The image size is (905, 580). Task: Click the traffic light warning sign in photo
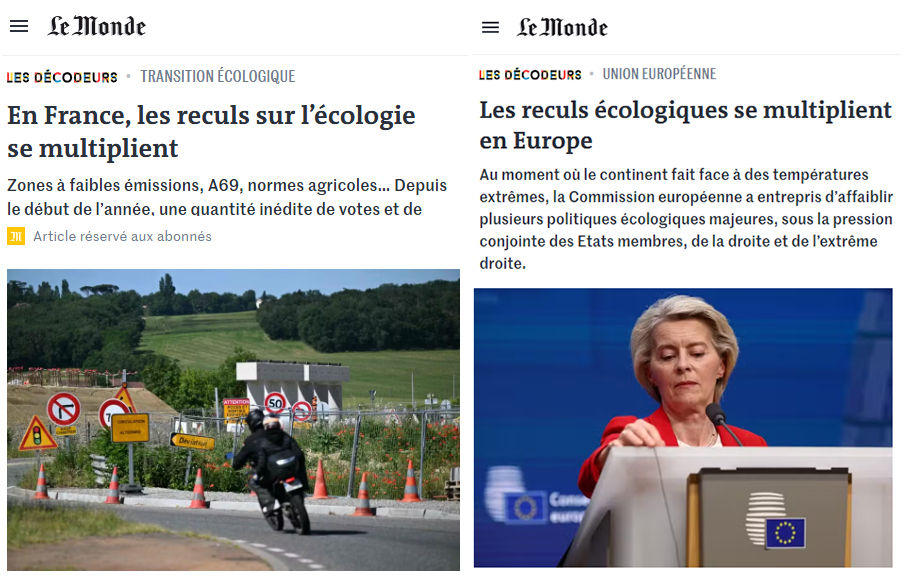click(38, 434)
